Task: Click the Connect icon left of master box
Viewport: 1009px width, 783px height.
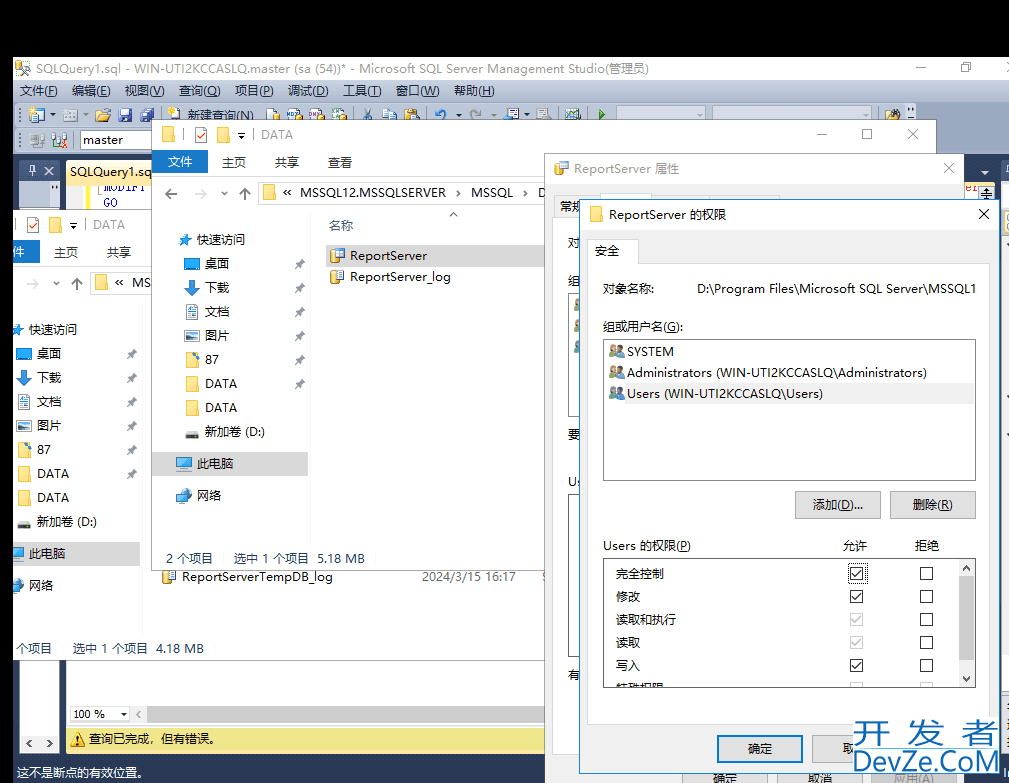Action: point(37,140)
